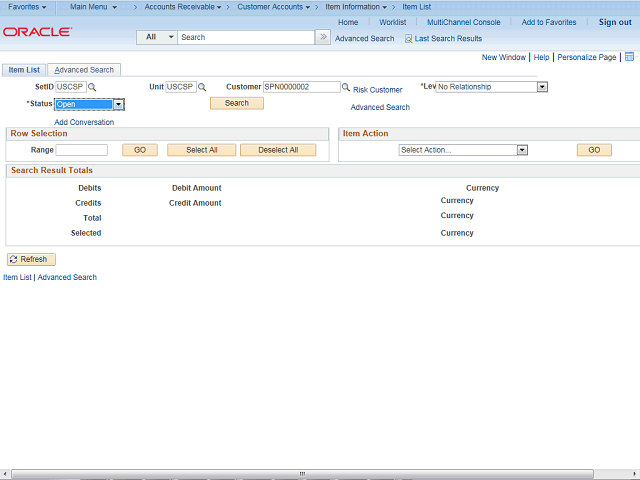
Task: Click the Select All button
Action: (x=202, y=150)
